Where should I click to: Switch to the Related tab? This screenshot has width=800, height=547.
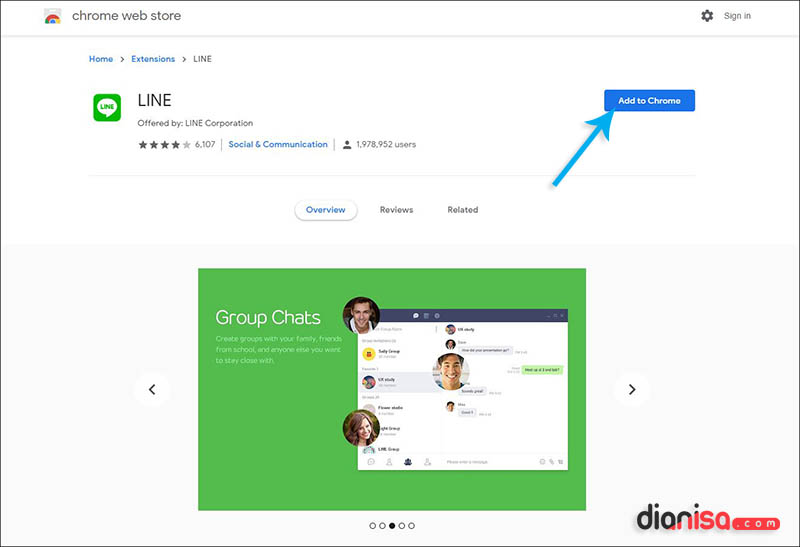click(463, 210)
